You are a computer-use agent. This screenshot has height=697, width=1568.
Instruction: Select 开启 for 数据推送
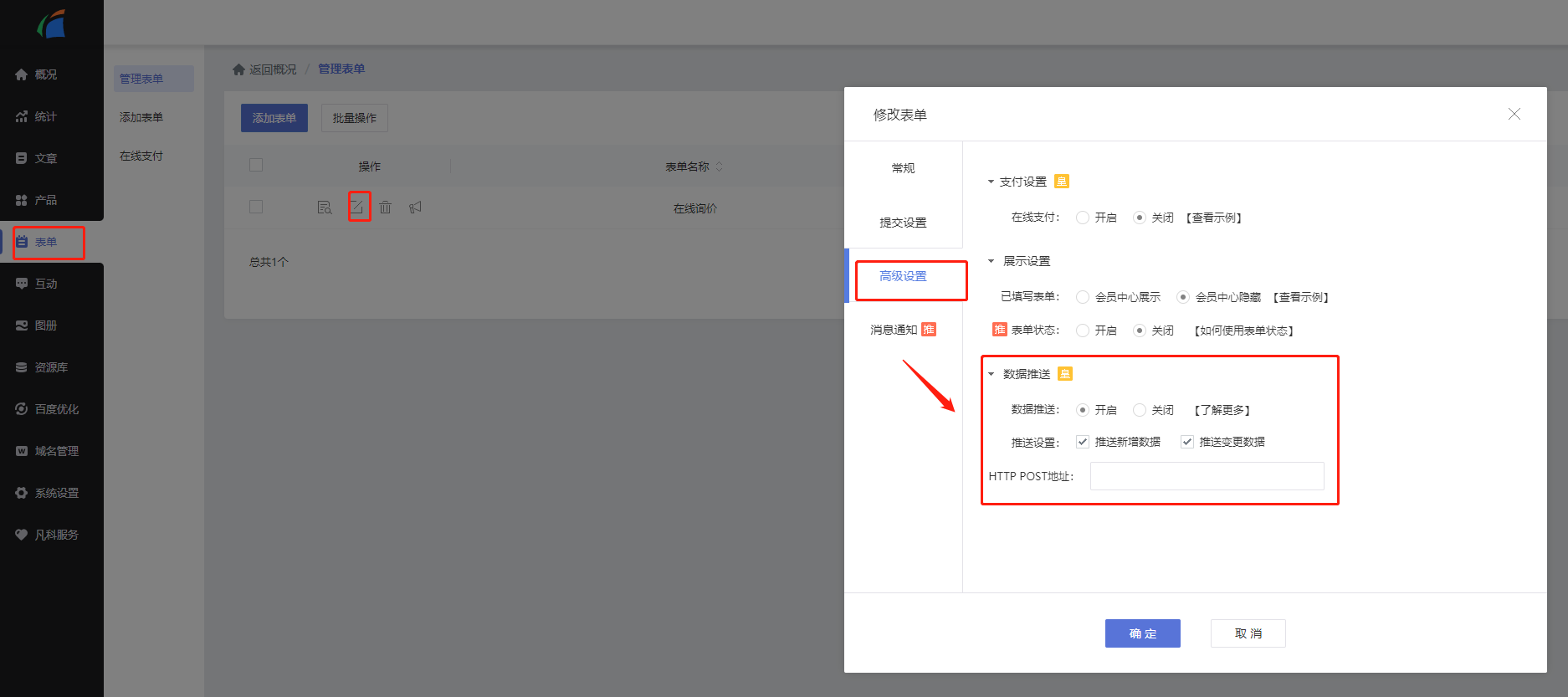point(1083,410)
